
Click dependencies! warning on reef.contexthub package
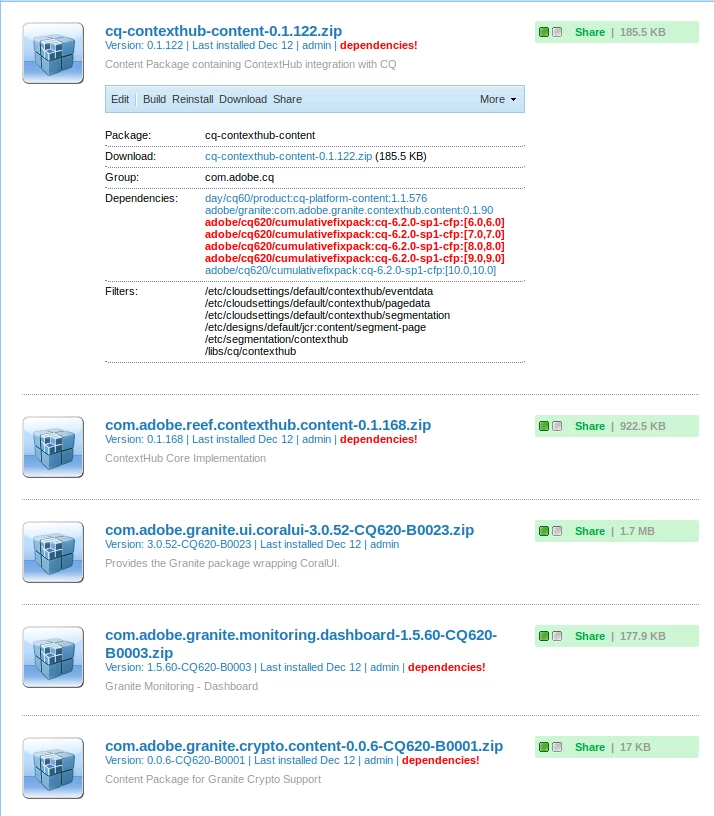tap(378, 439)
